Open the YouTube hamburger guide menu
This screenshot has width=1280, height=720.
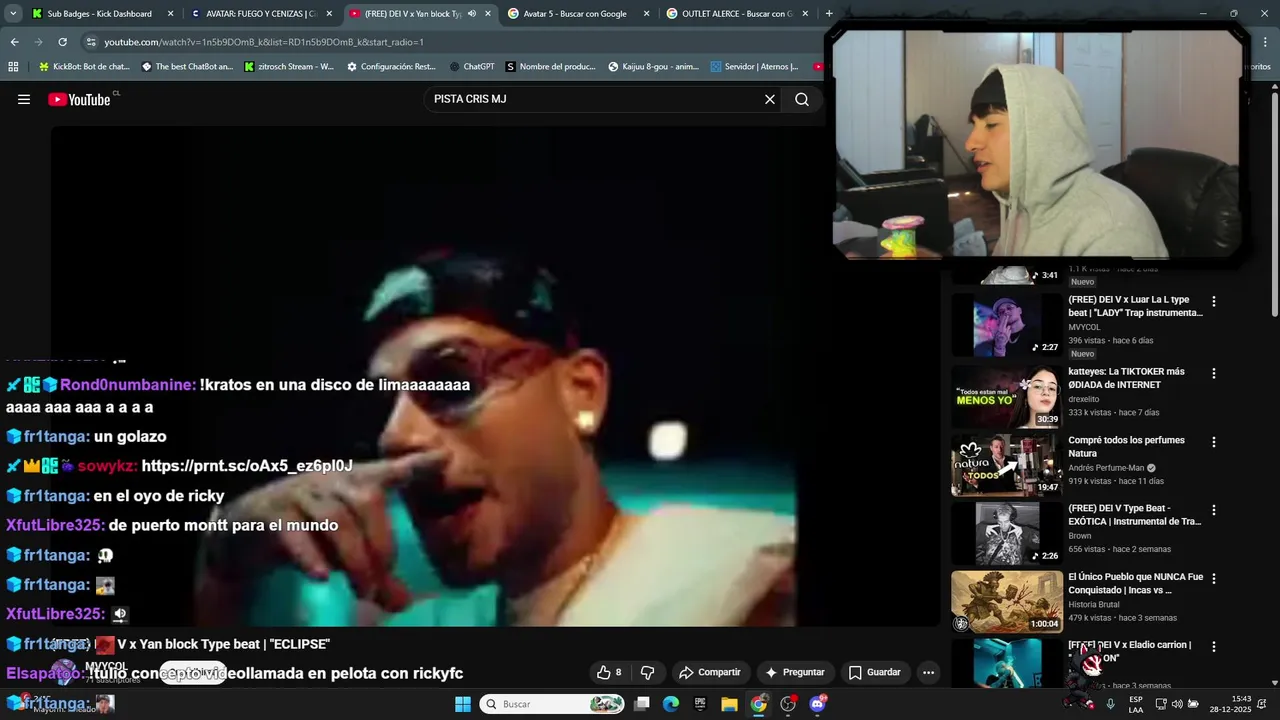coord(24,99)
